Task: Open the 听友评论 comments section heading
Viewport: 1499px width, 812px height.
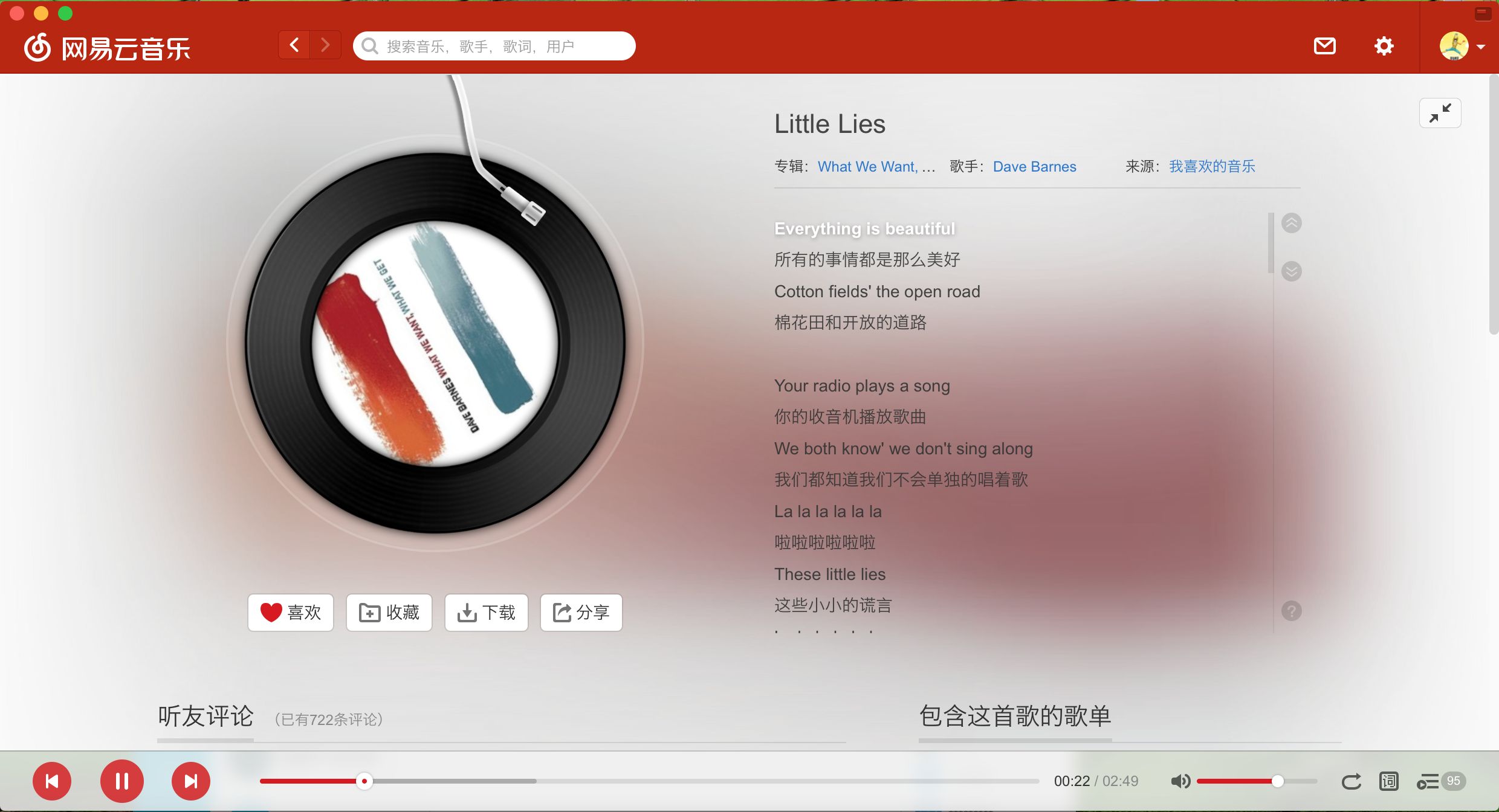Action: tap(206, 717)
